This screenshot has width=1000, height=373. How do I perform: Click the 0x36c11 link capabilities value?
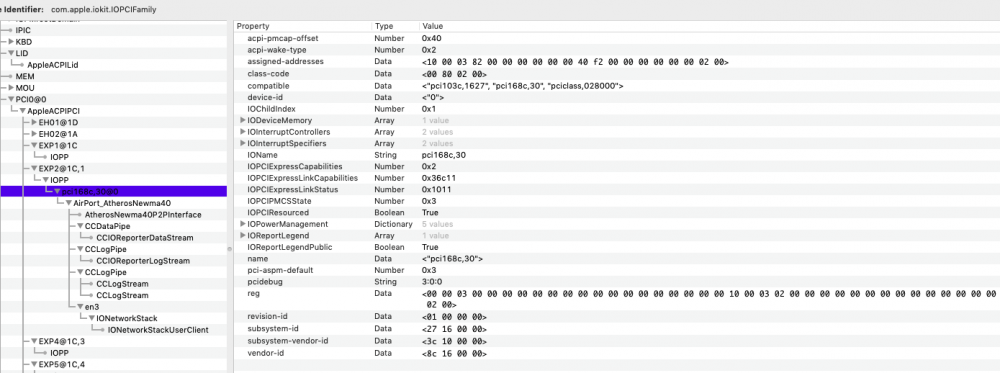(438, 178)
